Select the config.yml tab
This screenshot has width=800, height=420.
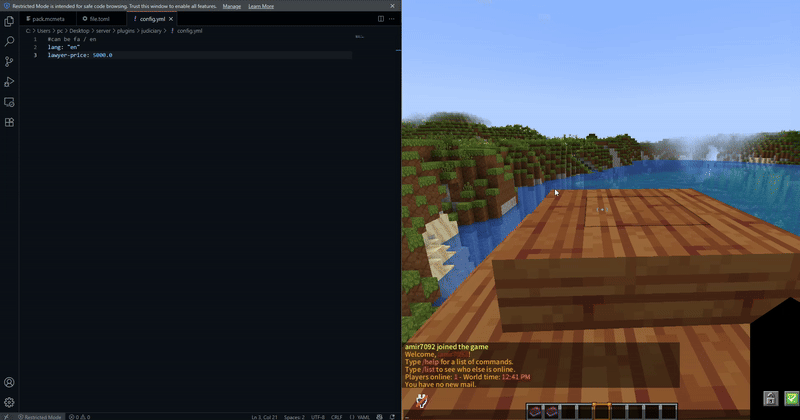(x=152, y=19)
